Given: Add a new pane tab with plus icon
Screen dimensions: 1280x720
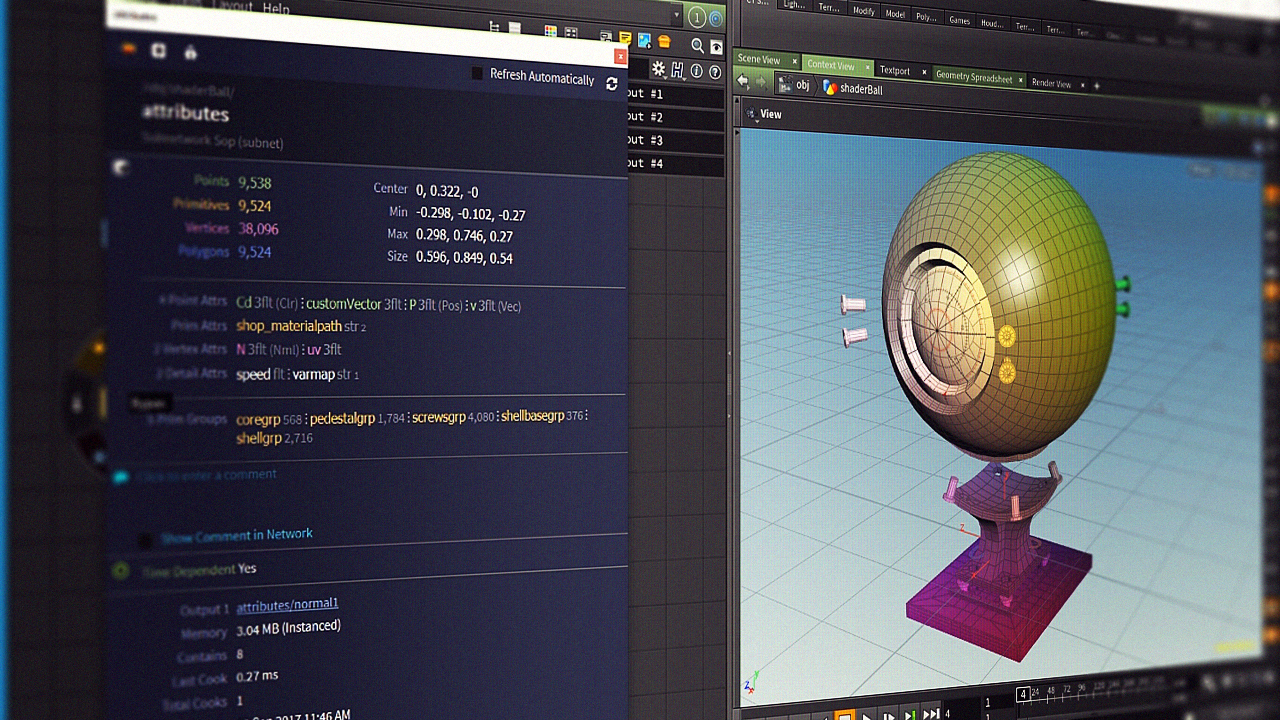Looking at the screenshot, I should coord(1096,86).
